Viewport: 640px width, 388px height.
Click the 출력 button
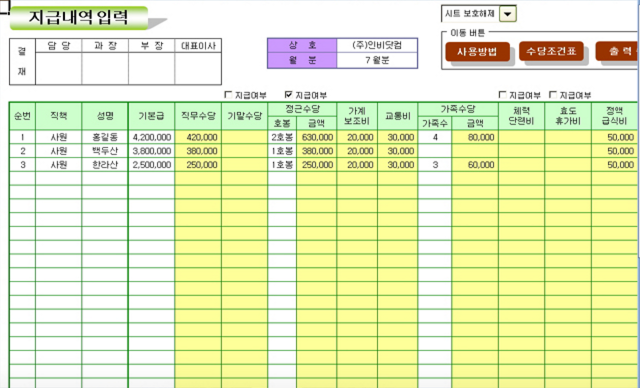(617, 51)
